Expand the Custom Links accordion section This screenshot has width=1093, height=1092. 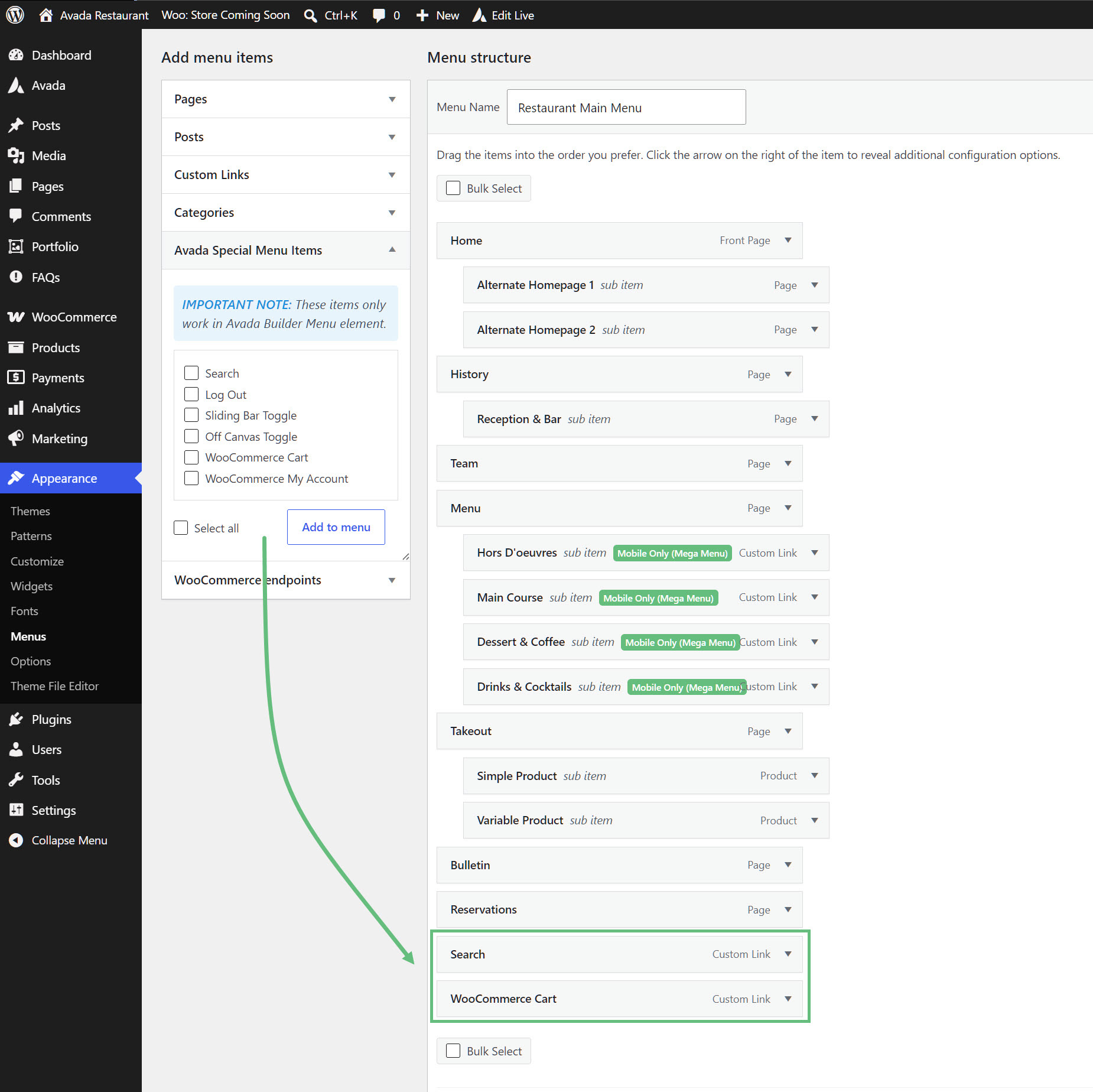tap(286, 175)
